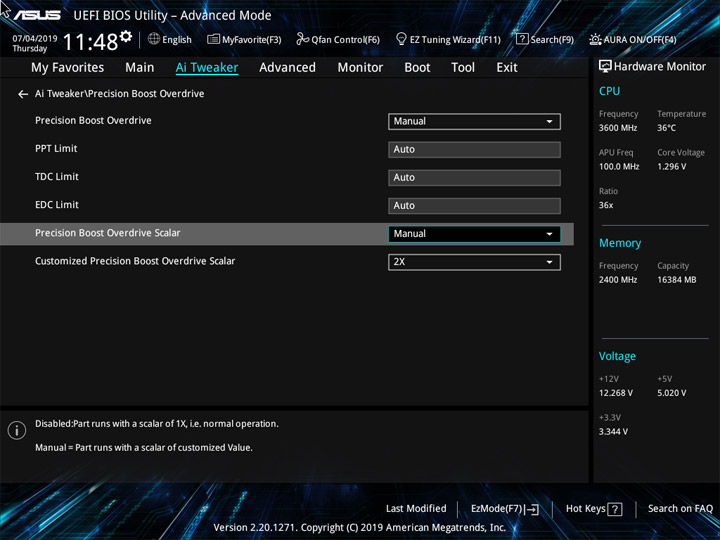Click Search(F9) label
Viewport: 720px width, 540px height.
pos(552,40)
